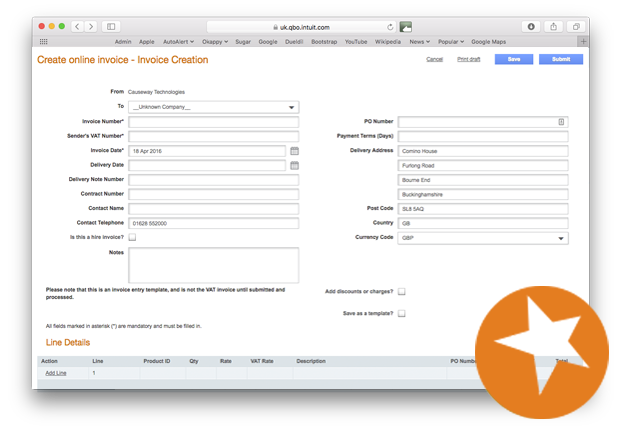This screenshot has height=428, width=621.
Task: Tick the 'Is this a hire invoice?' checkbox
Action: [x=132, y=237]
